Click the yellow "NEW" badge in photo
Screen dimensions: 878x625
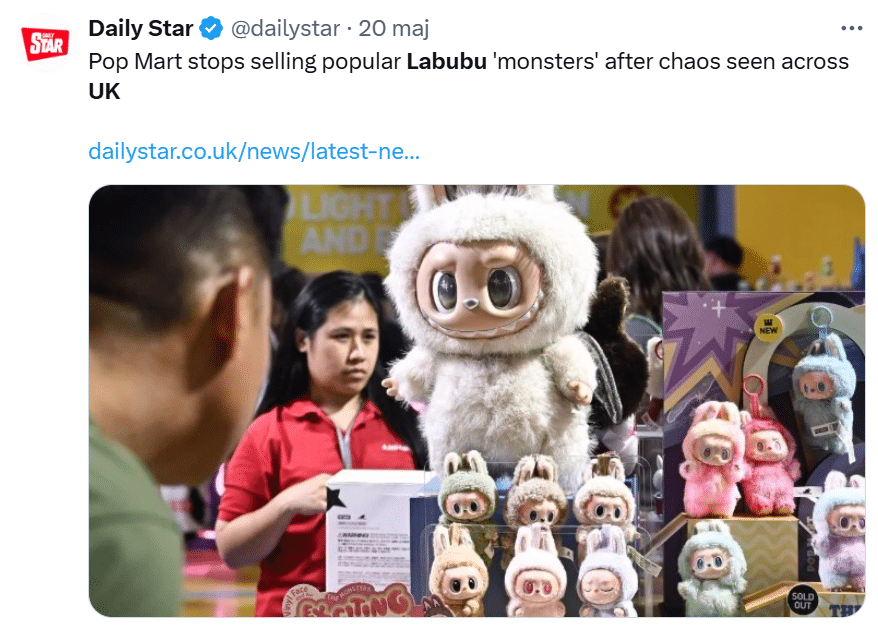coord(768,329)
